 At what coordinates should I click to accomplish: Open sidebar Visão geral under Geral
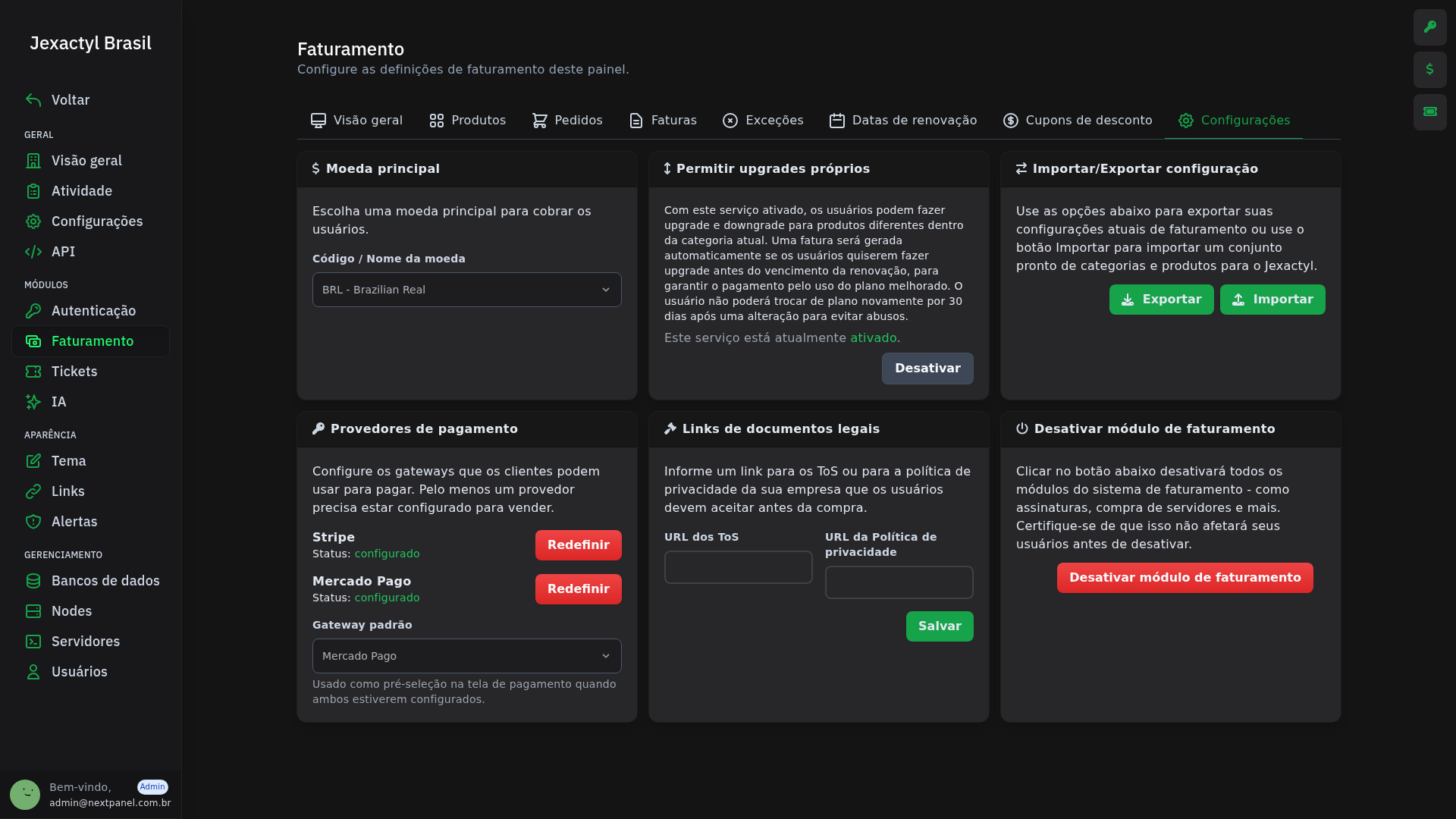click(x=91, y=161)
